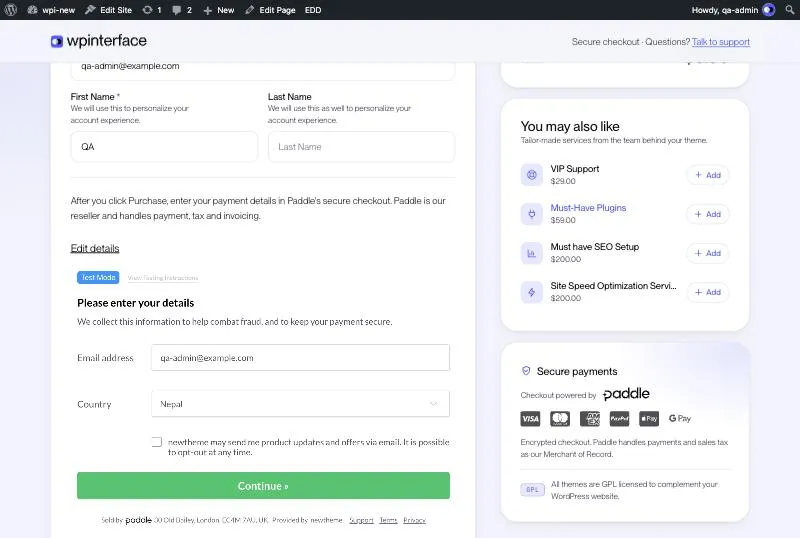The height and width of the screenshot is (538, 800).
Task: Click the Please enter your details heading
Action: tap(136, 303)
